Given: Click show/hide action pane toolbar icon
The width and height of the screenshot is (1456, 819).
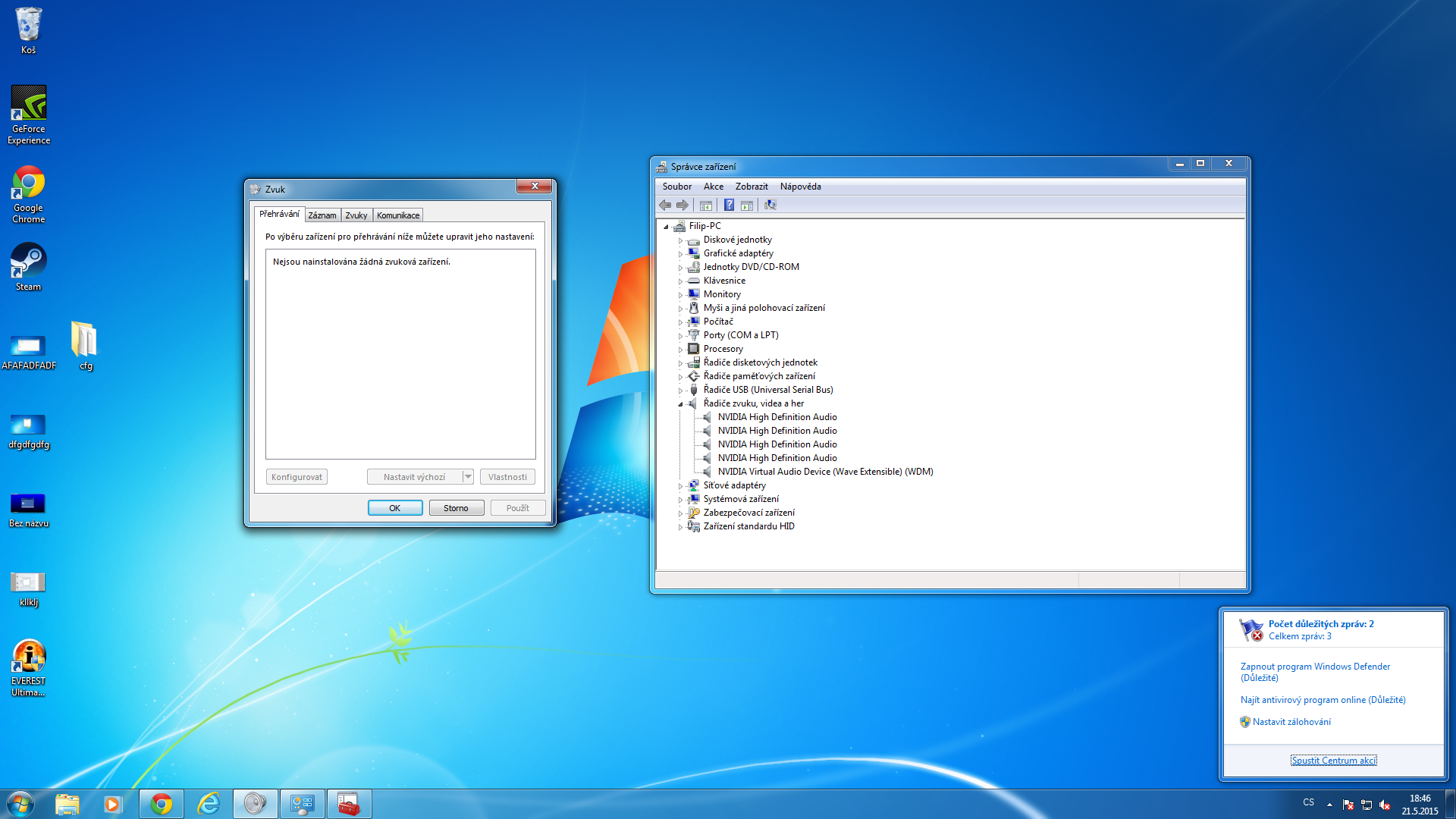Looking at the screenshot, I should [747, 206].
